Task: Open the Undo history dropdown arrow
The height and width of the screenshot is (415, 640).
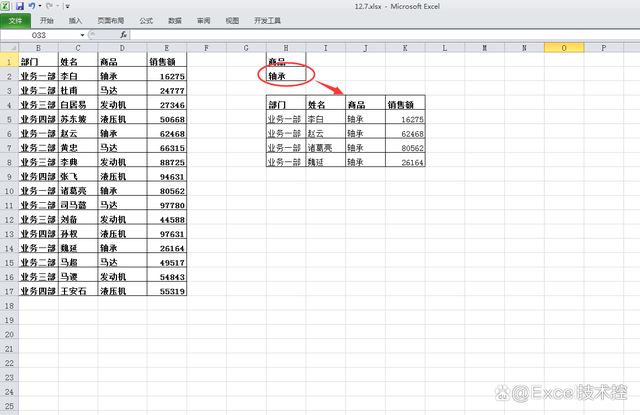Action: pos(41,6)
